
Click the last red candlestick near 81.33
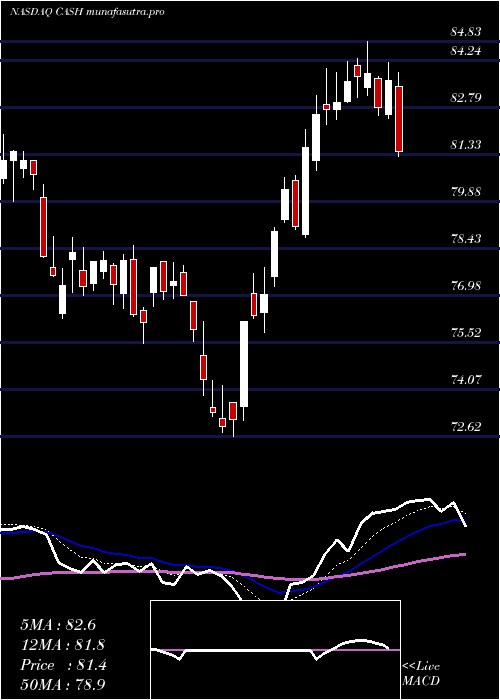tap(399, 119)
